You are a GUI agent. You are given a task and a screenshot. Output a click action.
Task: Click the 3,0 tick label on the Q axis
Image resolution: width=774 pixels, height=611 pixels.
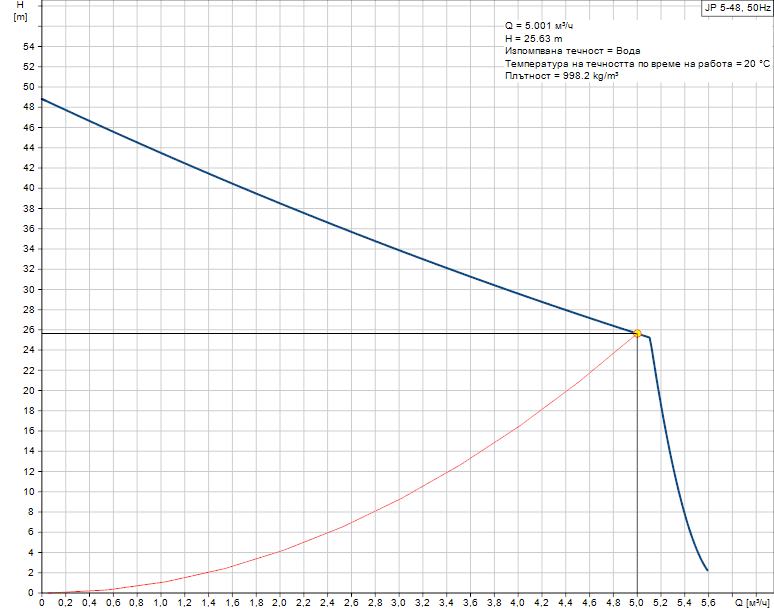point(398,603)
